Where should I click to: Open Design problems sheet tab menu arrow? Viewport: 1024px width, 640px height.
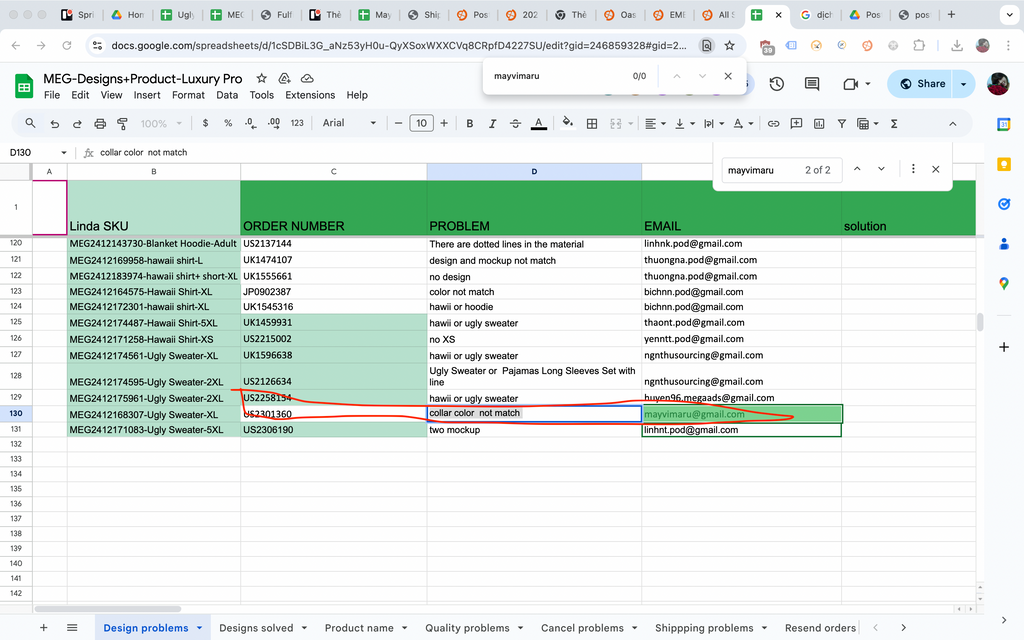199,628
